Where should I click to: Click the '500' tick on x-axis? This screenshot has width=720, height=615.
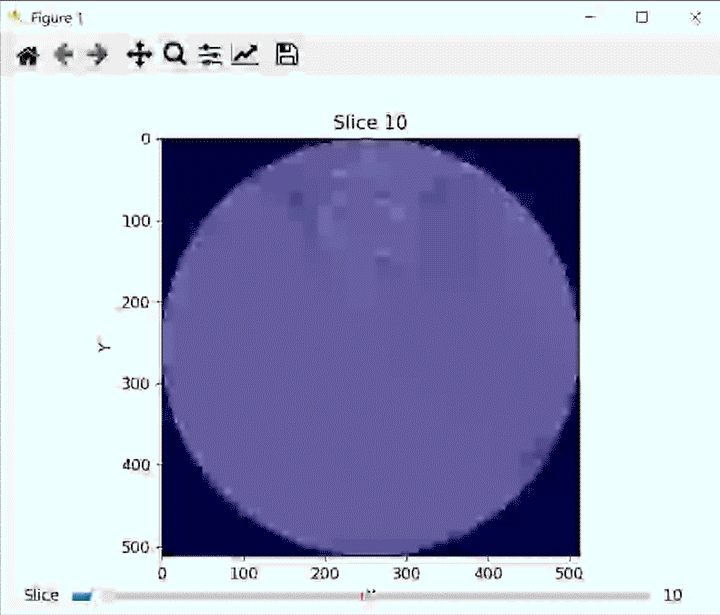point(569,573)
